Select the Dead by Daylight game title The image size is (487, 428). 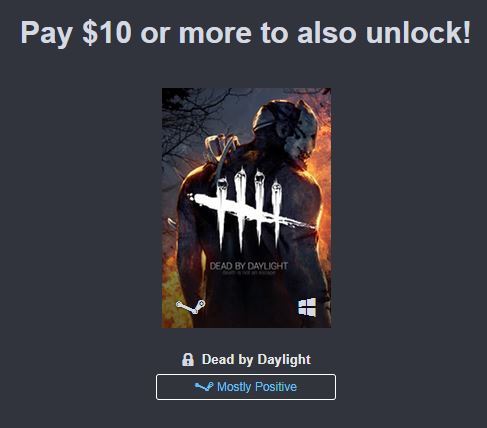(x=256, y=360)
